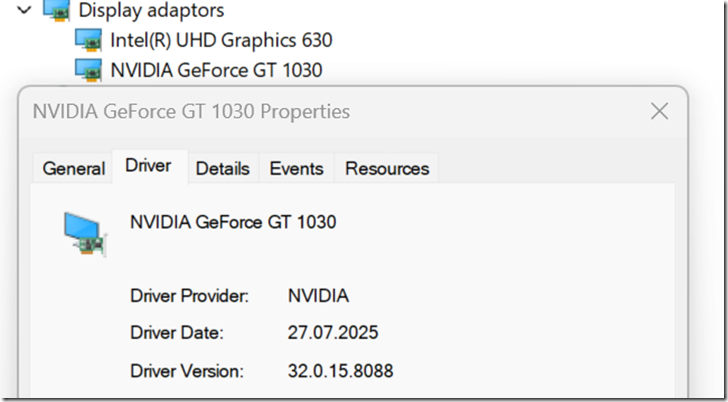Show the Resources tab
This screenshot has height=402, width=728.
(x=386, y=168)
